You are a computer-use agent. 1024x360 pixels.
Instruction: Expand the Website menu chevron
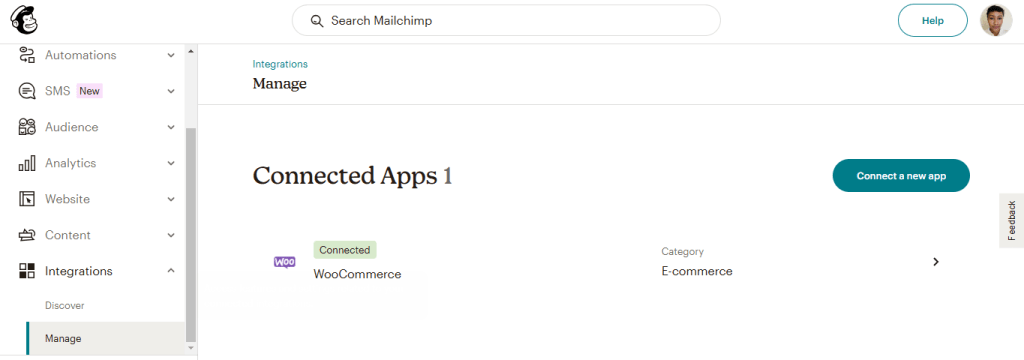171,199
